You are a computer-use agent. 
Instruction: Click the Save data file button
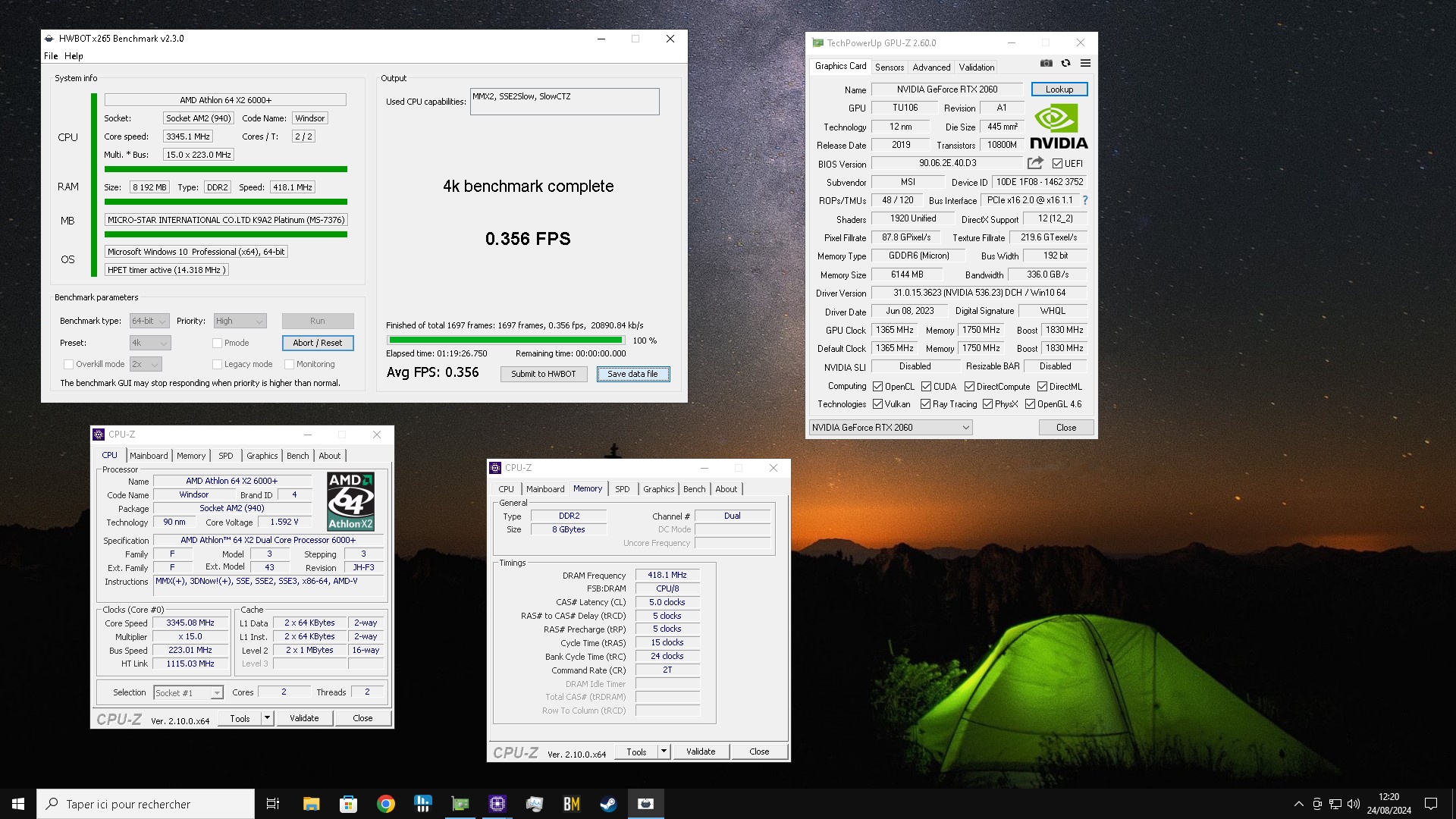[x=632, y=374]
